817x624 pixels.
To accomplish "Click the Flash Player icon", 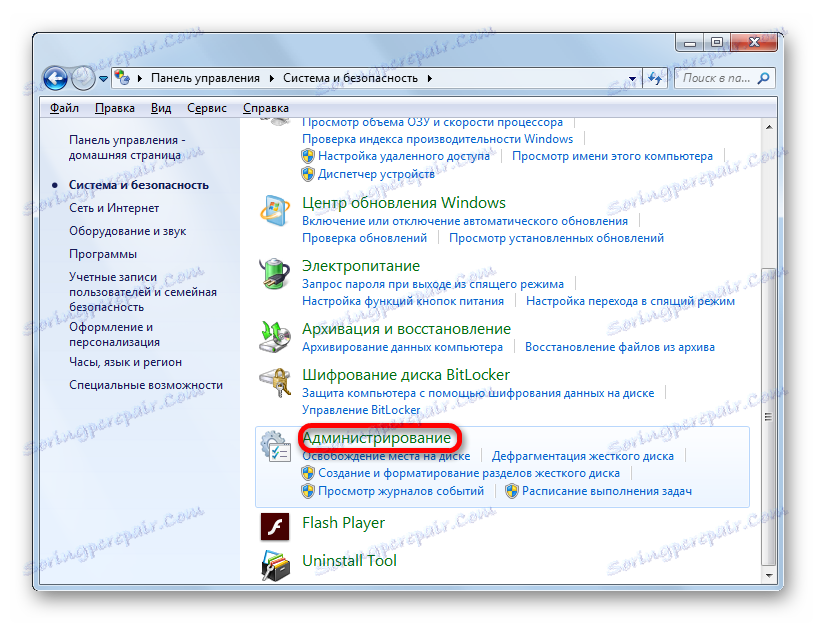I will point(275,527).
